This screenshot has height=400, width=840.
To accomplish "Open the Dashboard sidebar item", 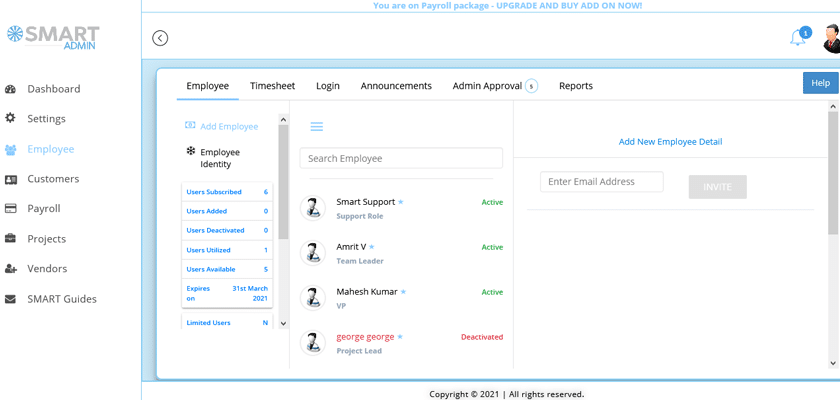I will point(53,89).
